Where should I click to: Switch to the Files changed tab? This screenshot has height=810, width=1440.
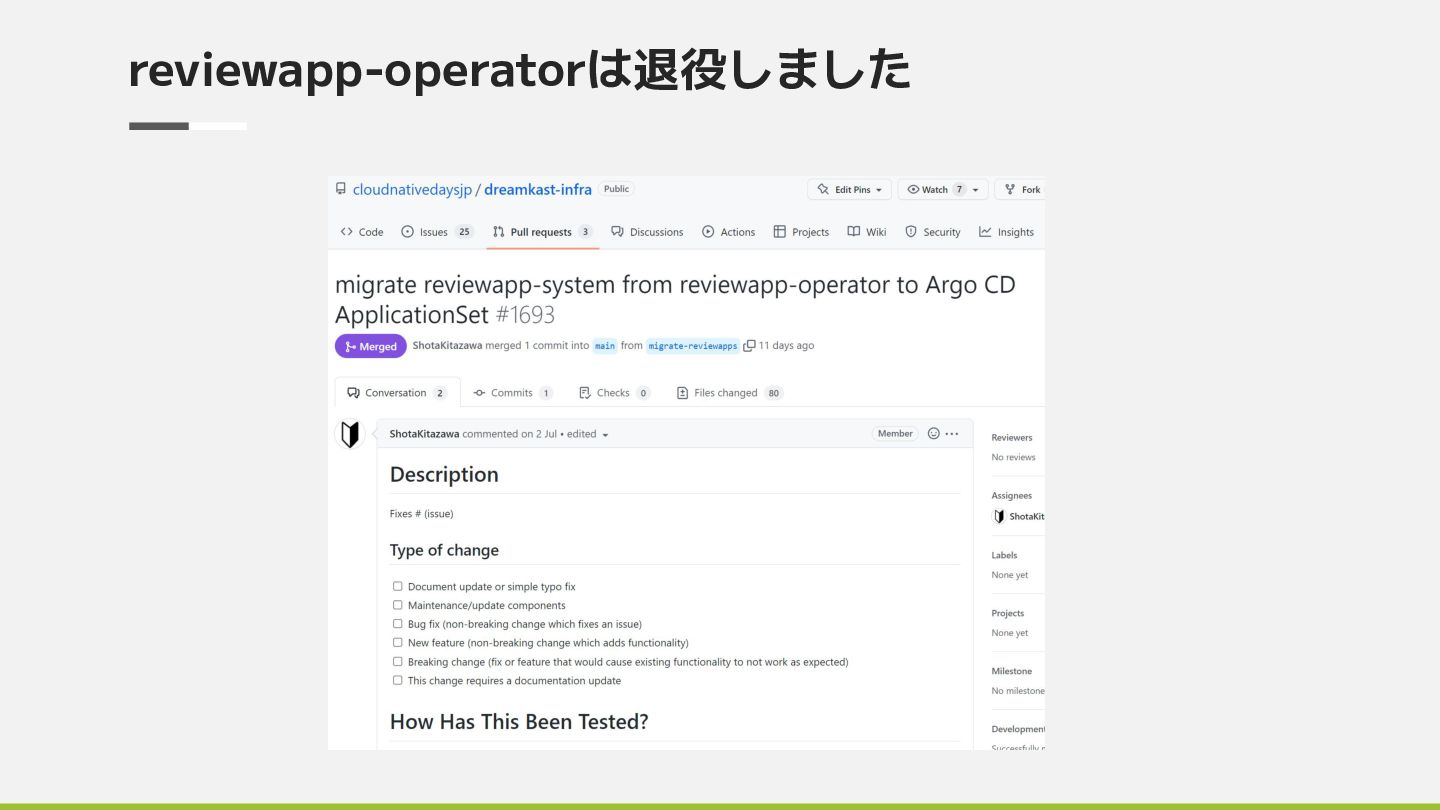pos(729,393)
